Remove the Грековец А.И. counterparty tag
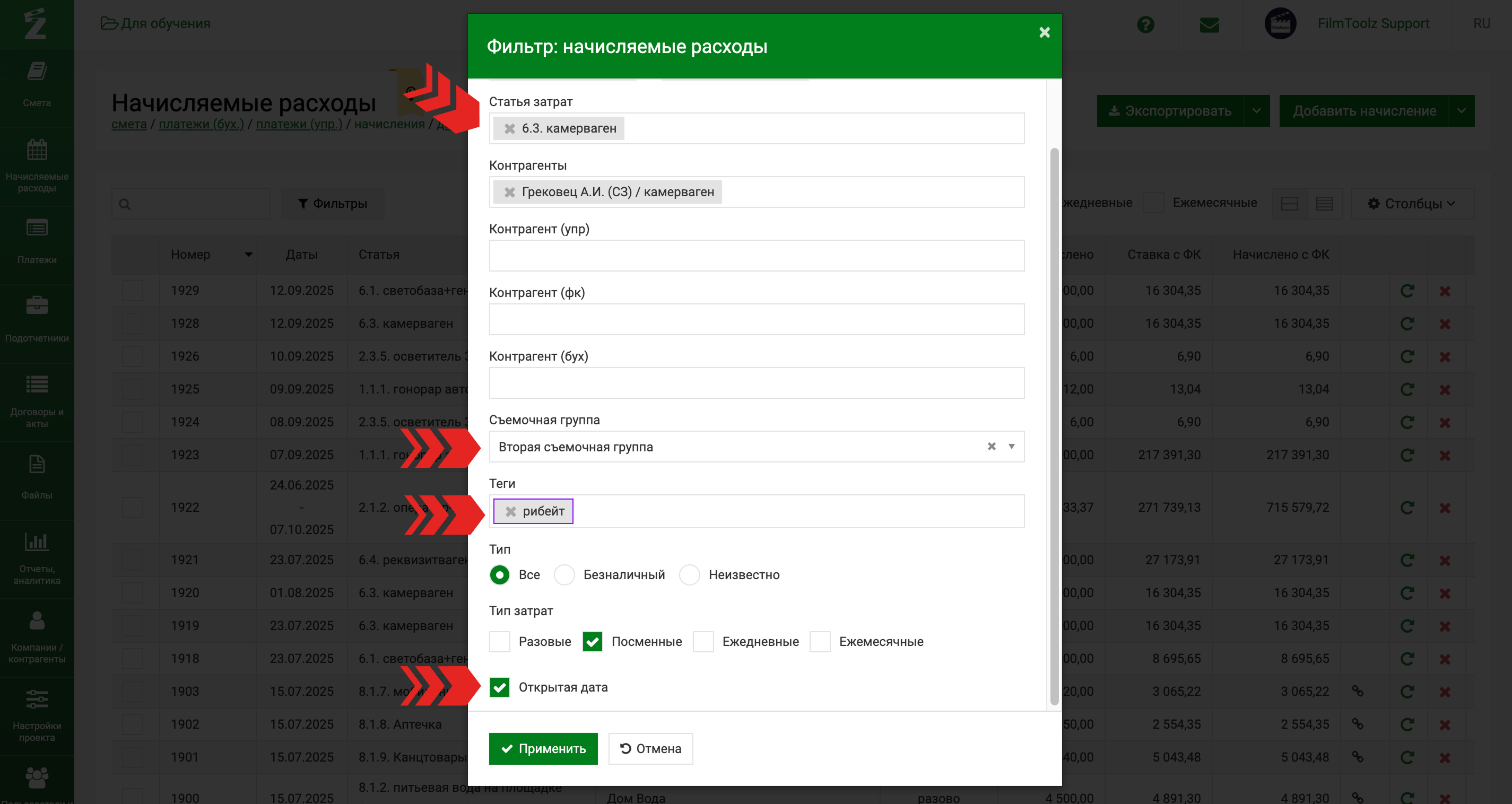 tap(509, 193)
